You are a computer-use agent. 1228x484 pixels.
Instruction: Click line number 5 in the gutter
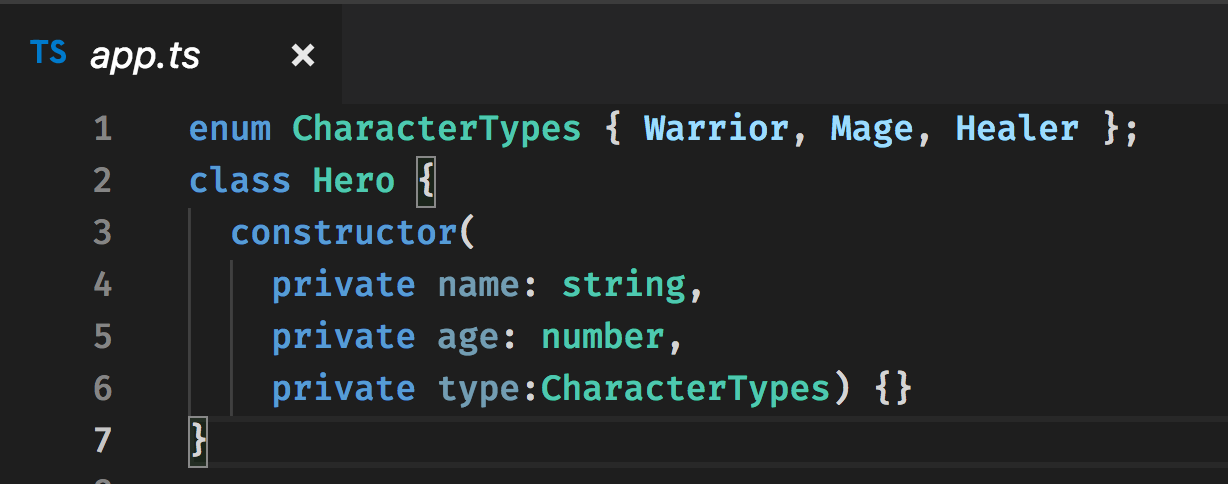102,337
